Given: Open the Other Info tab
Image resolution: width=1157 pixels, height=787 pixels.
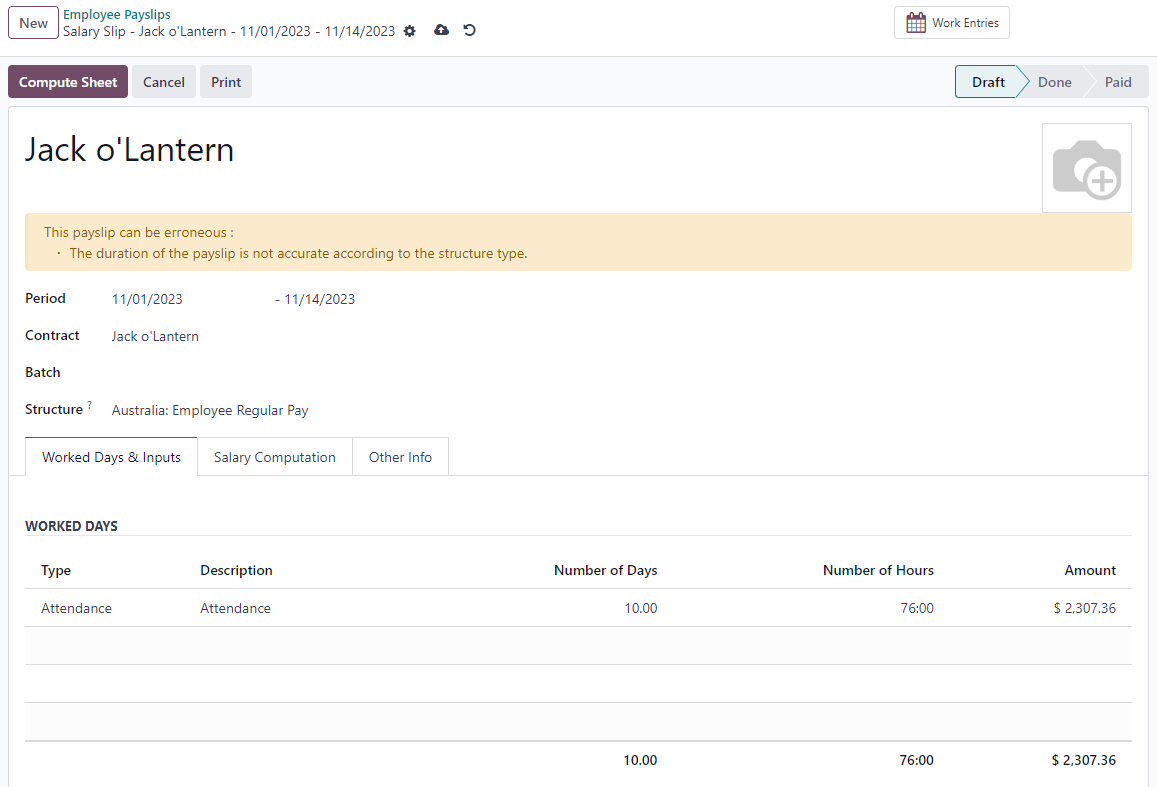Looking at the screenshot, I should (400, 456).
